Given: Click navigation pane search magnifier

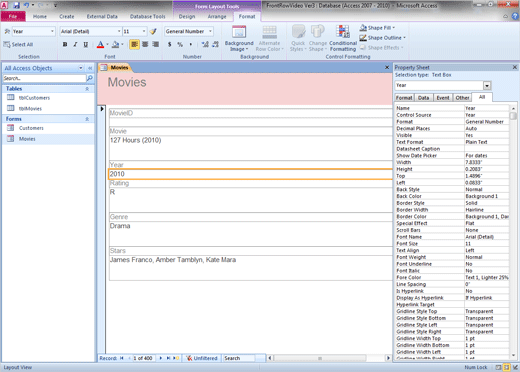Looking at the screenshot, I should pyautogui.click(x=90, y=78).
